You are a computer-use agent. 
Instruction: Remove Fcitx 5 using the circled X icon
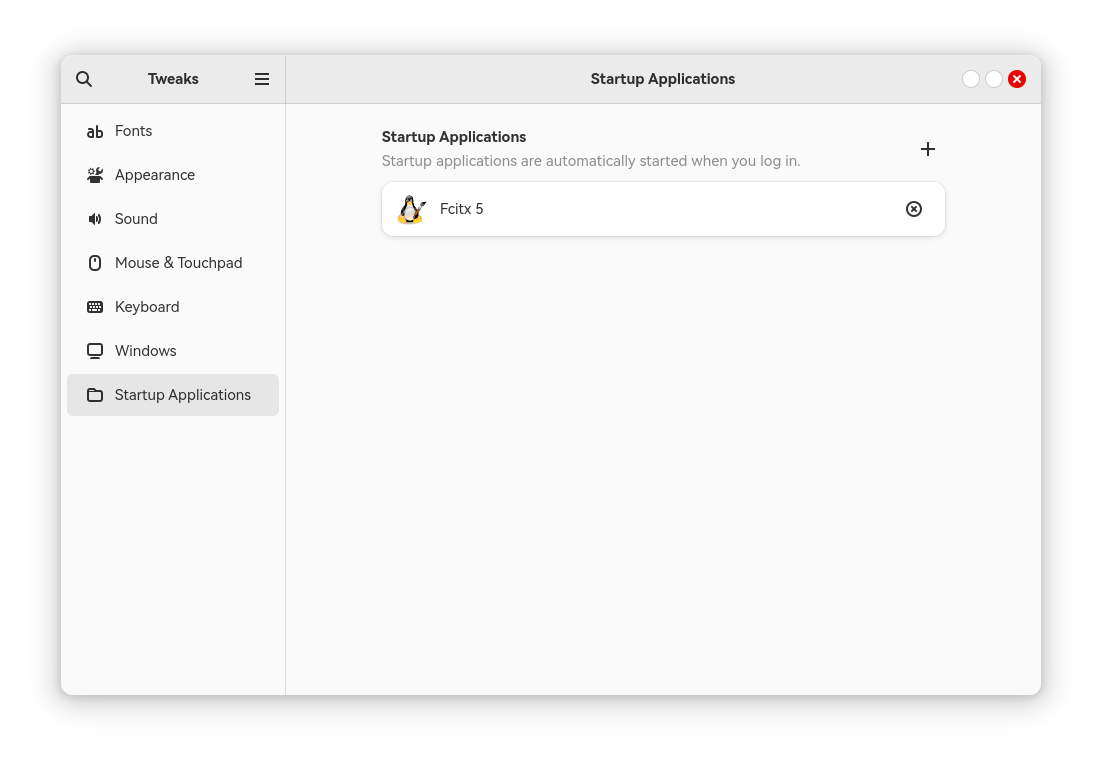pyautogui.click(x=914, y=209)
